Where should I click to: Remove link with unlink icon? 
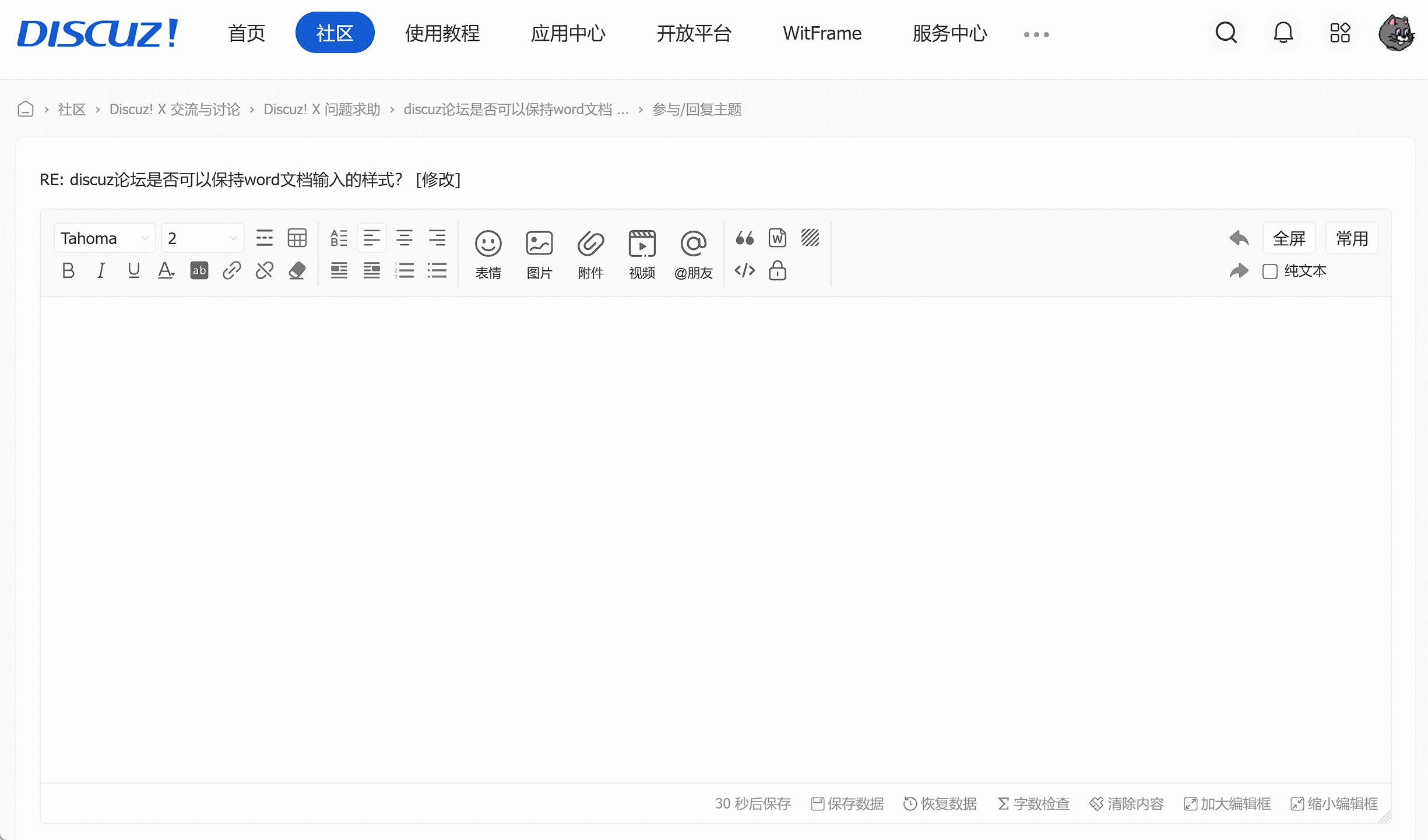[265, 271]
